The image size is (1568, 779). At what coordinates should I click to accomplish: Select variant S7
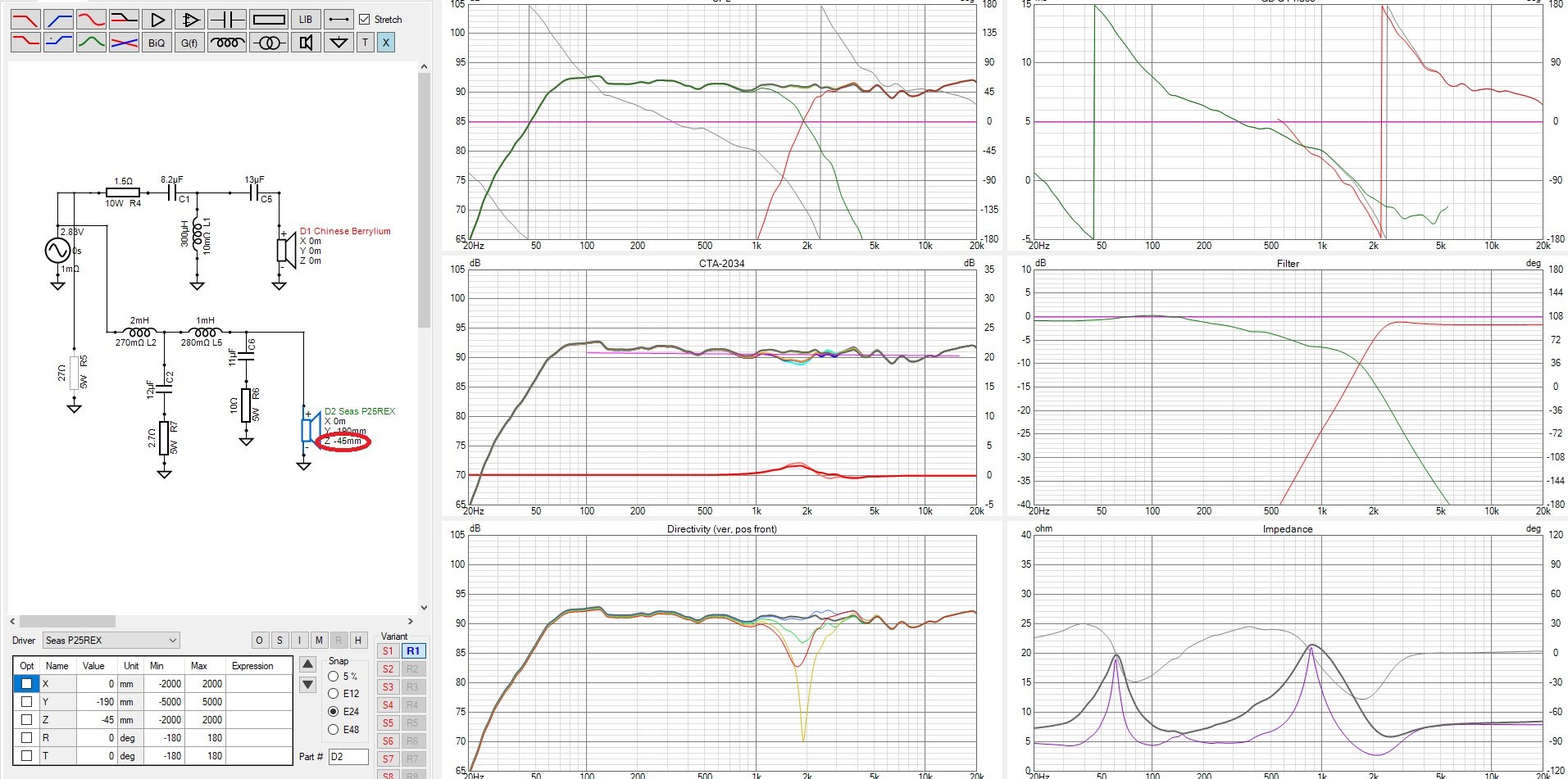coord(388,759)
